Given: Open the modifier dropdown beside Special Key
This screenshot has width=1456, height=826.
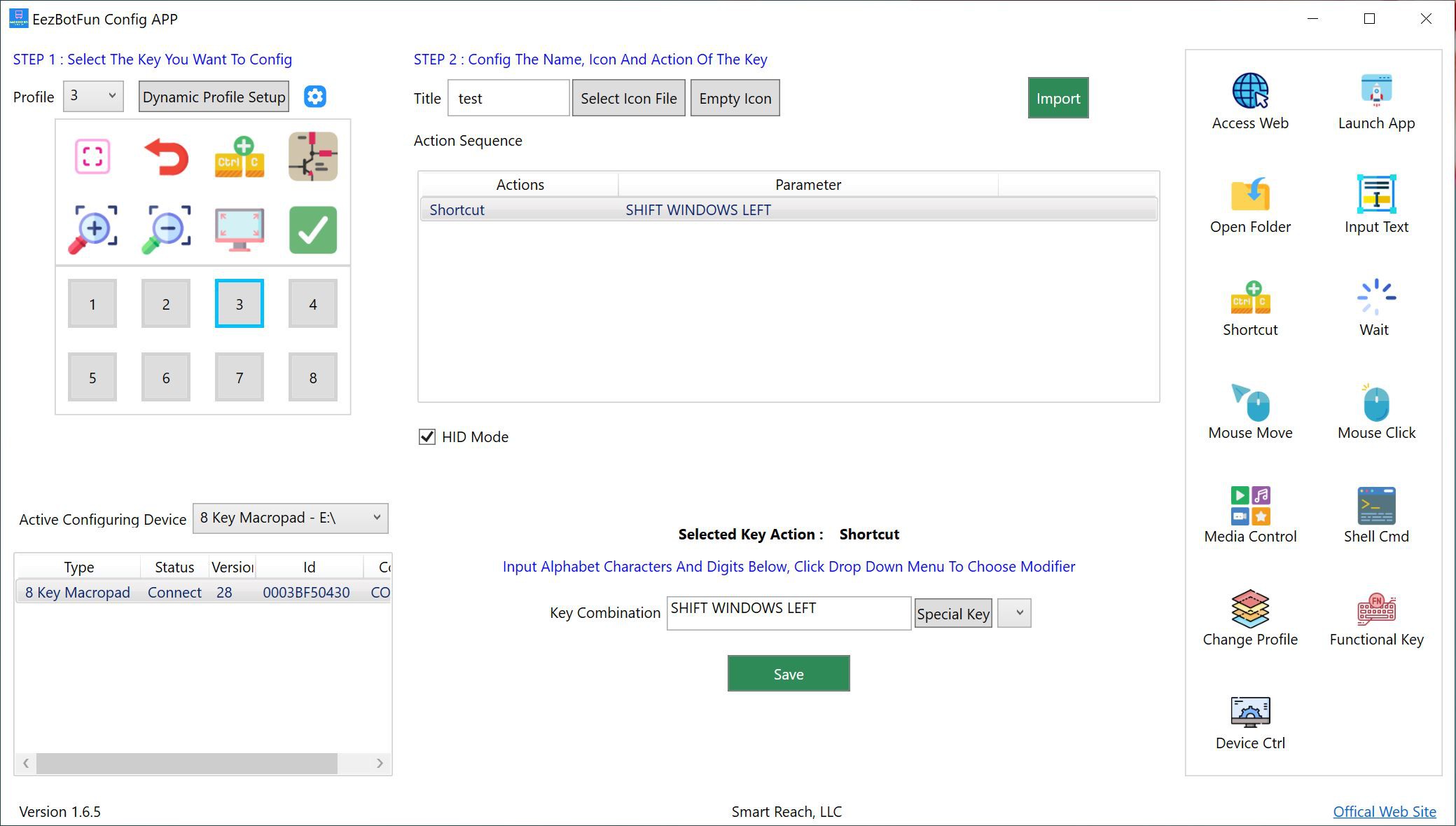Looking at the screenshot, I should coord(1014,613).
